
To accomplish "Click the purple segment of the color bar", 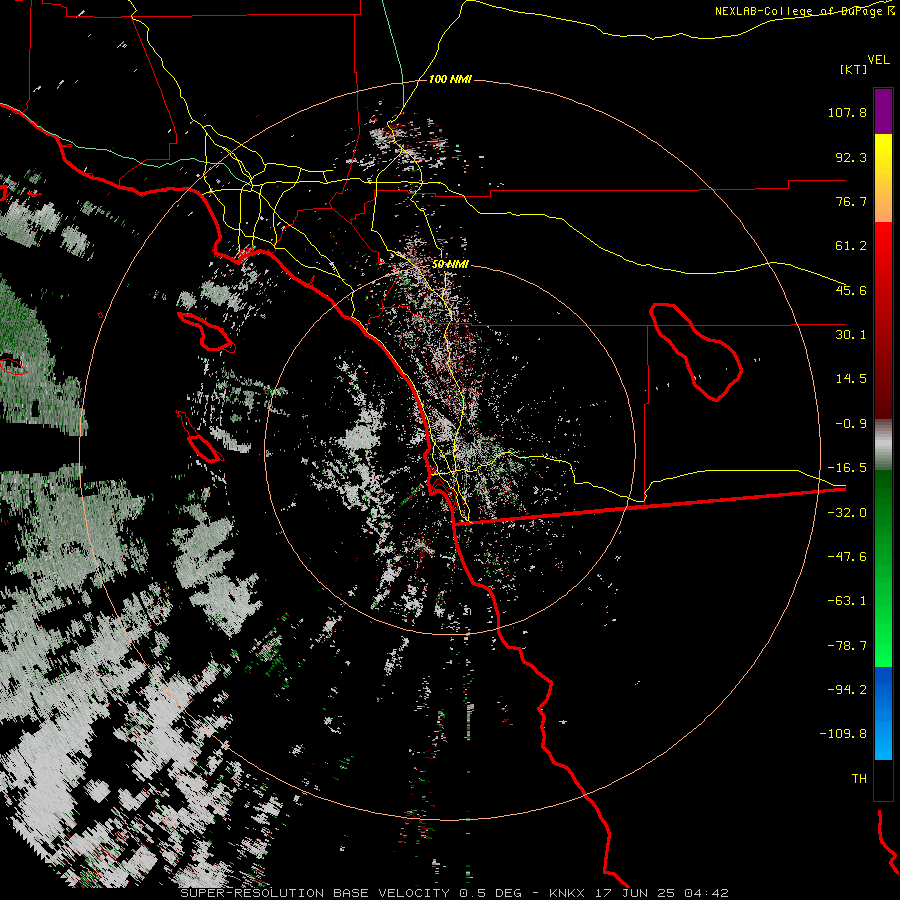I will 883,111.
